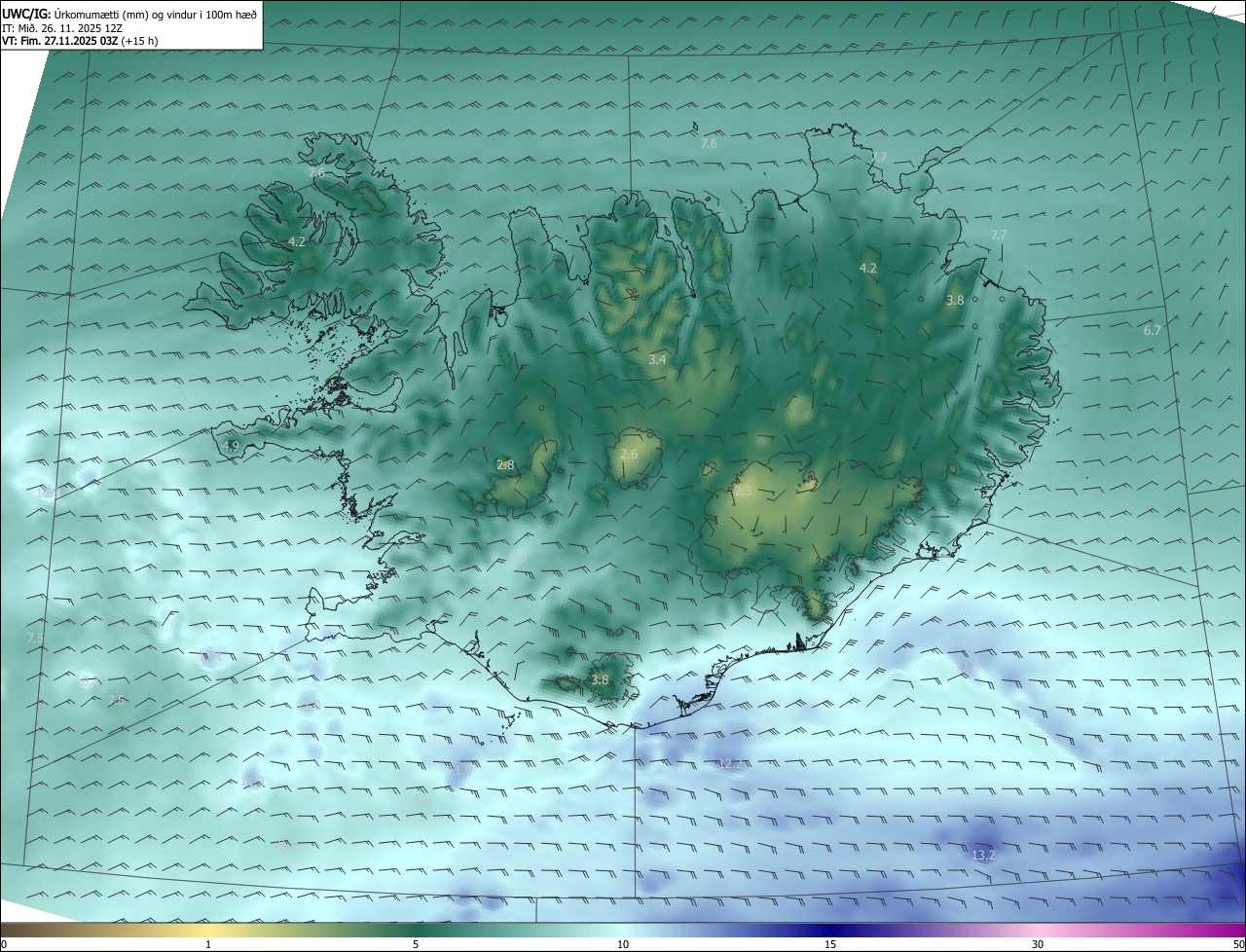1246x952 pixels.
Task: Select the 4.9 value label on the map
Action: [x=231, y=446]
